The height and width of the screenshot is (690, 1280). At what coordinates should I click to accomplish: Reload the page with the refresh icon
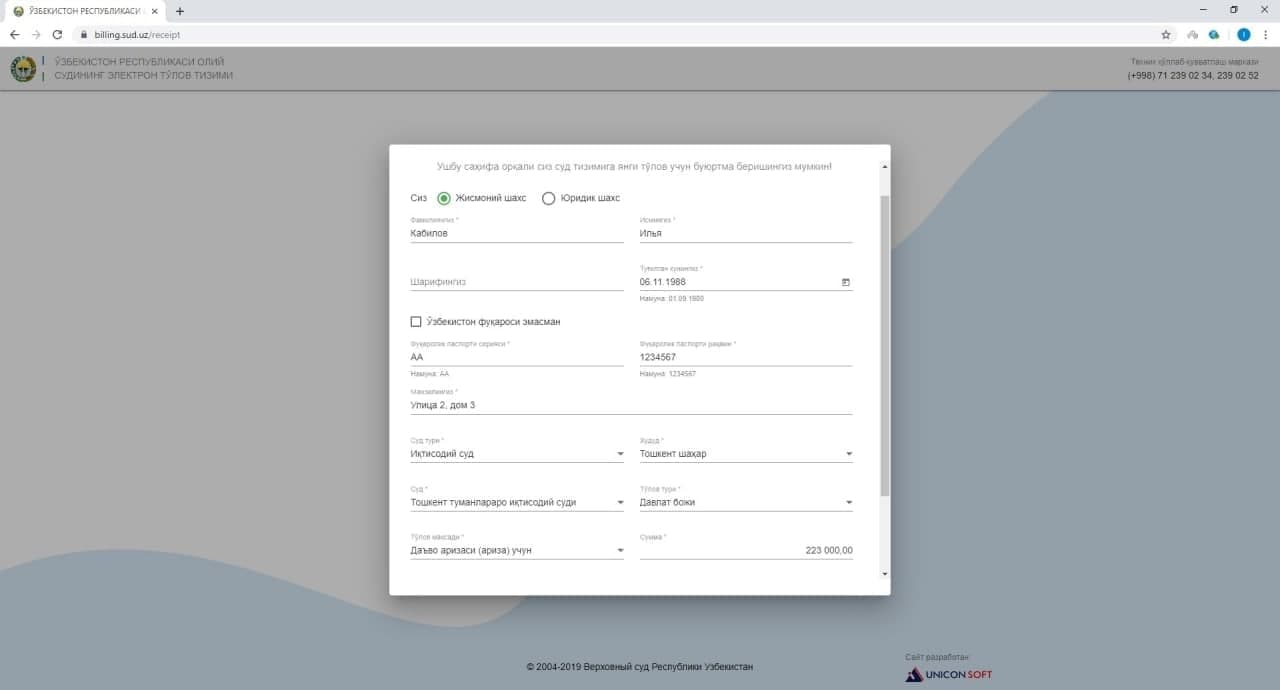coord(57,34)
